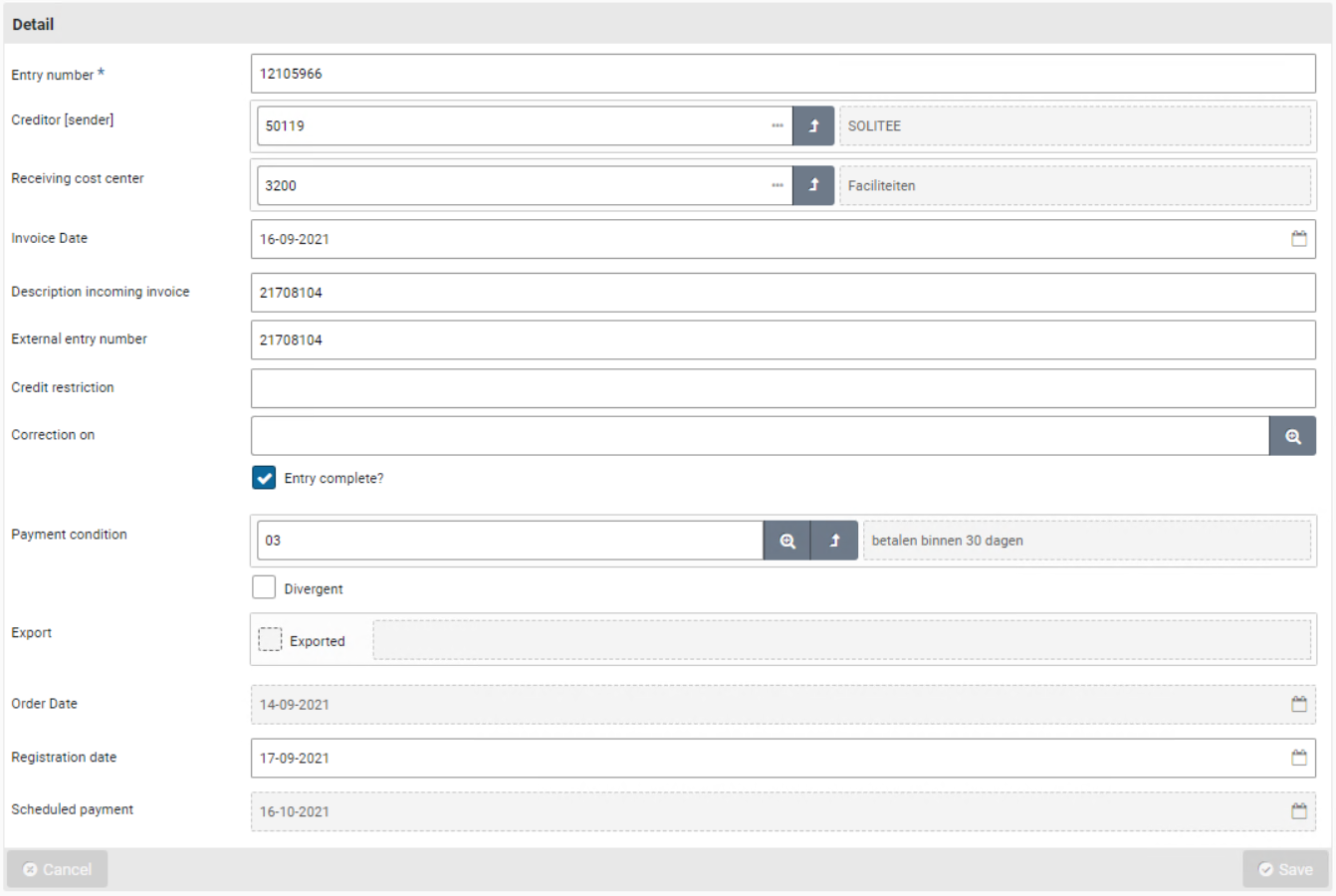This screenshot has height=896, width=1336.
Task: Toggle the Exported checkbox
Action: point(270,640)
